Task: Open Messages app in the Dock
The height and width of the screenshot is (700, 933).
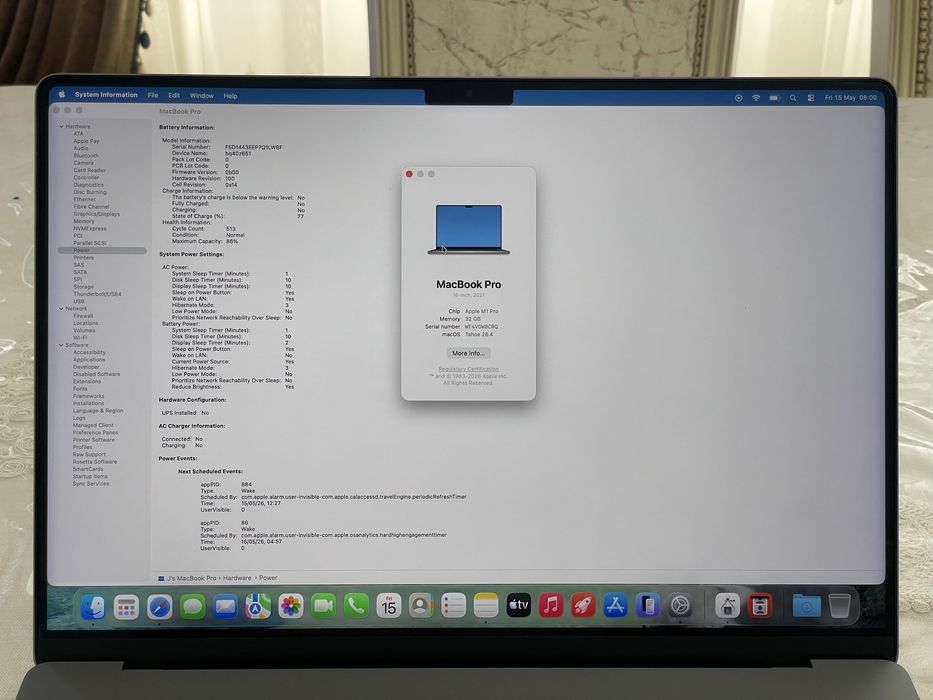Action: [x=192, y=607]
